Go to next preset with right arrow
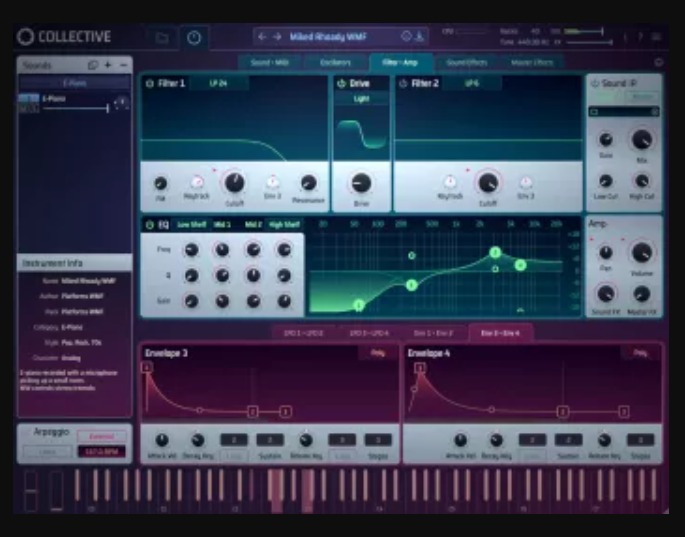 (x=277, y=37)
